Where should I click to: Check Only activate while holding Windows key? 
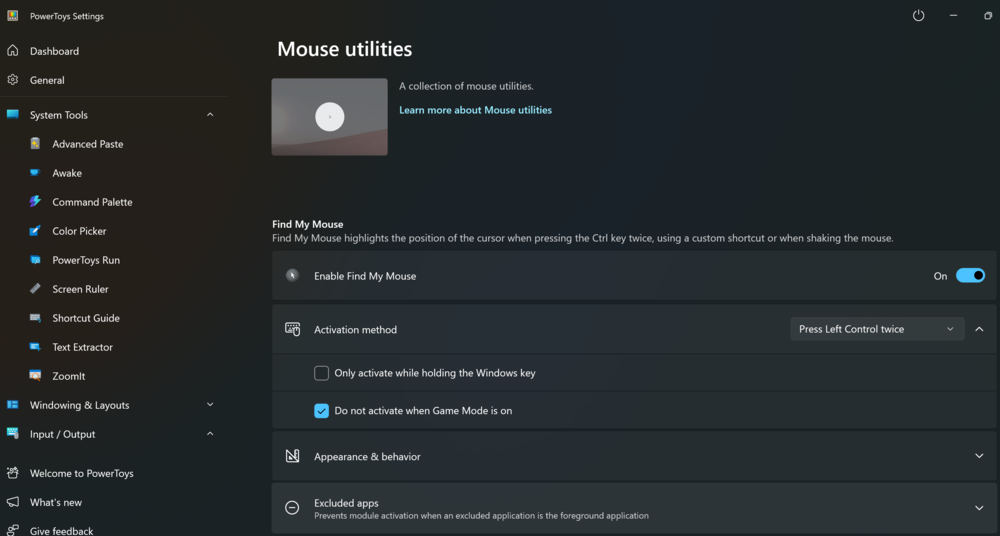[321, 373]
